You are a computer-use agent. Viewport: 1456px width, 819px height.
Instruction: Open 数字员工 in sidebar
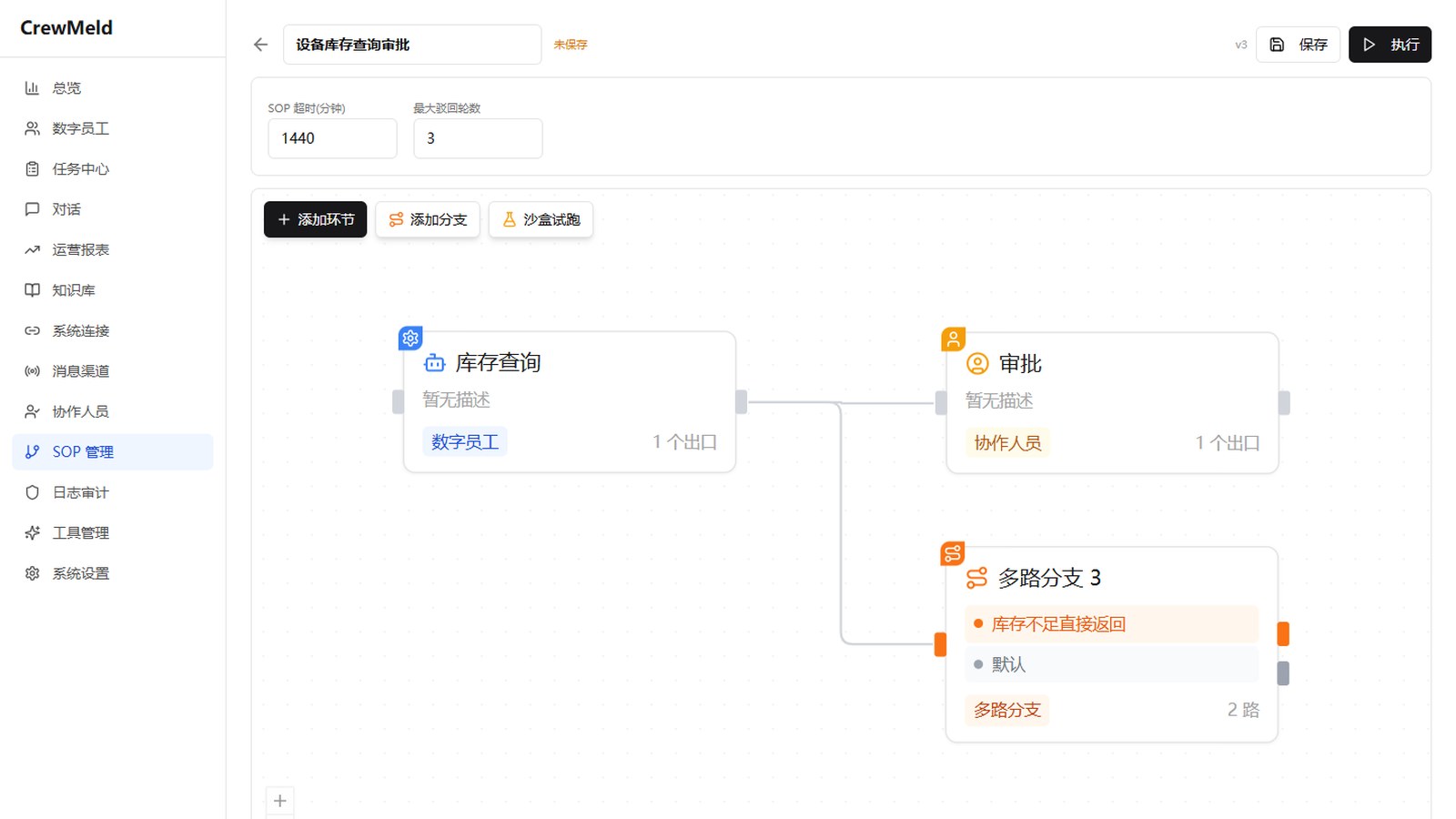(x=113, y=128)
